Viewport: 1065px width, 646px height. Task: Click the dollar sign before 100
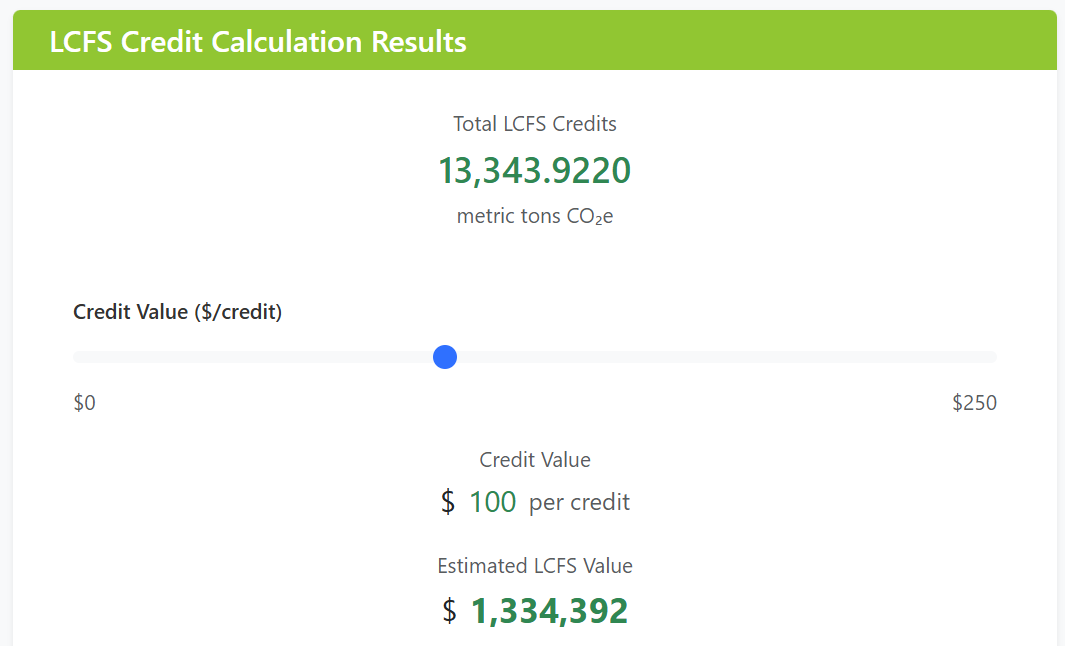448,502
